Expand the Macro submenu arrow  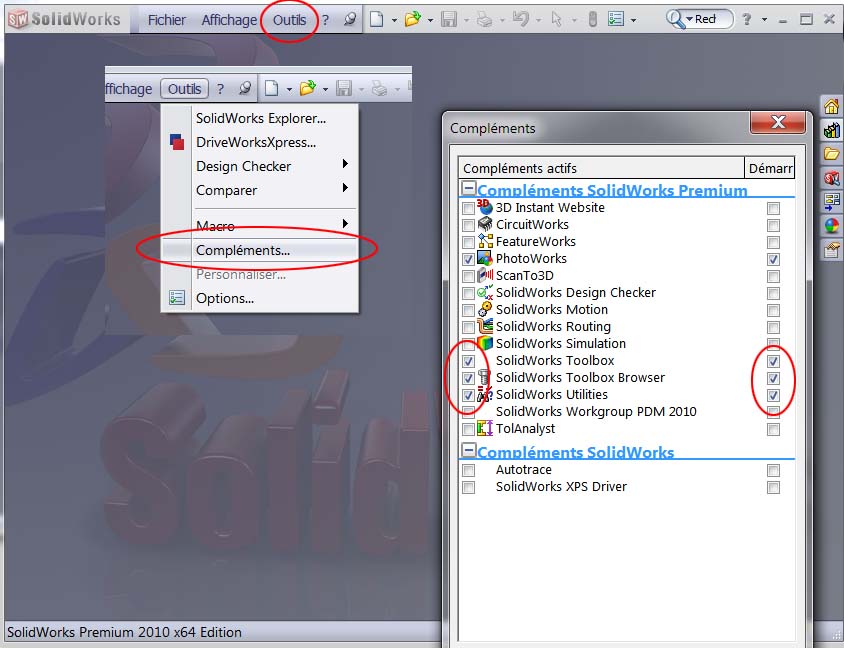(x=346, y=223)
